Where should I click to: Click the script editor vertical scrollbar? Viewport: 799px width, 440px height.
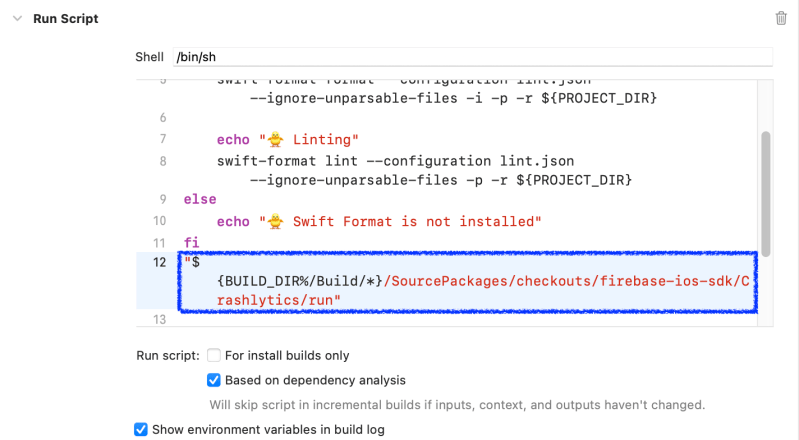coord(765,190)
